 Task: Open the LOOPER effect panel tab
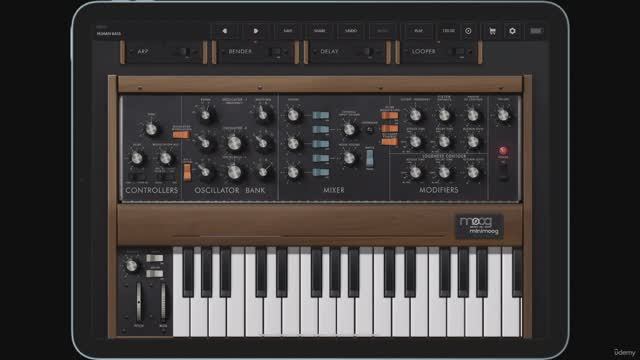[424, 52]
